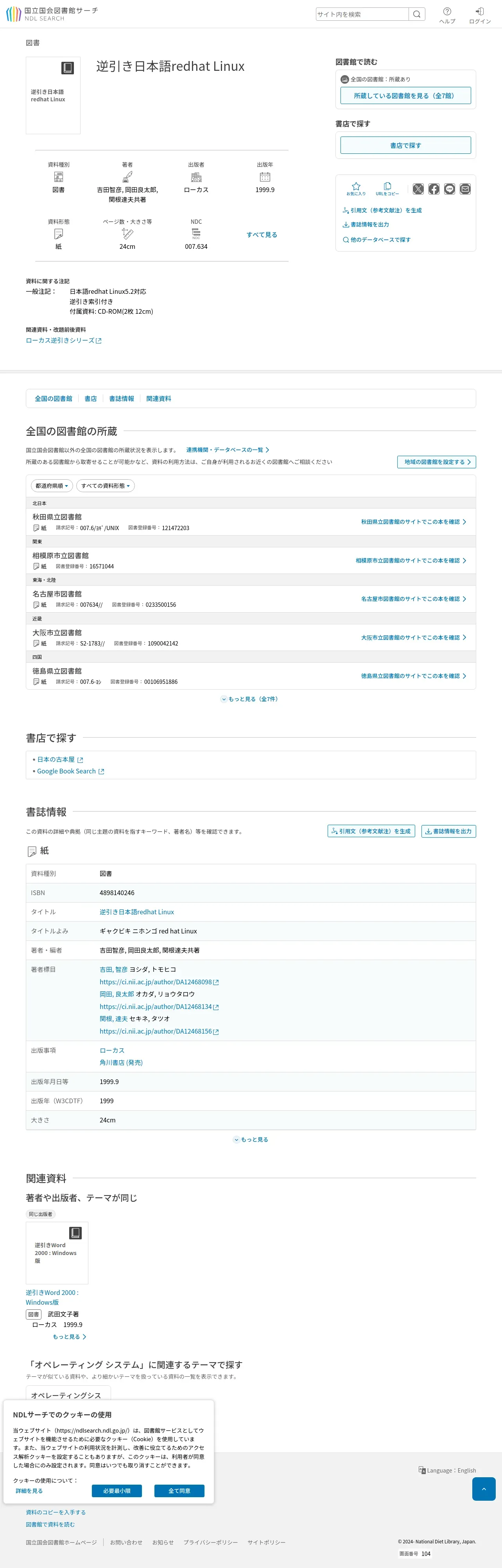
Task: Share on Facebook icon
Action: [434, 189]
